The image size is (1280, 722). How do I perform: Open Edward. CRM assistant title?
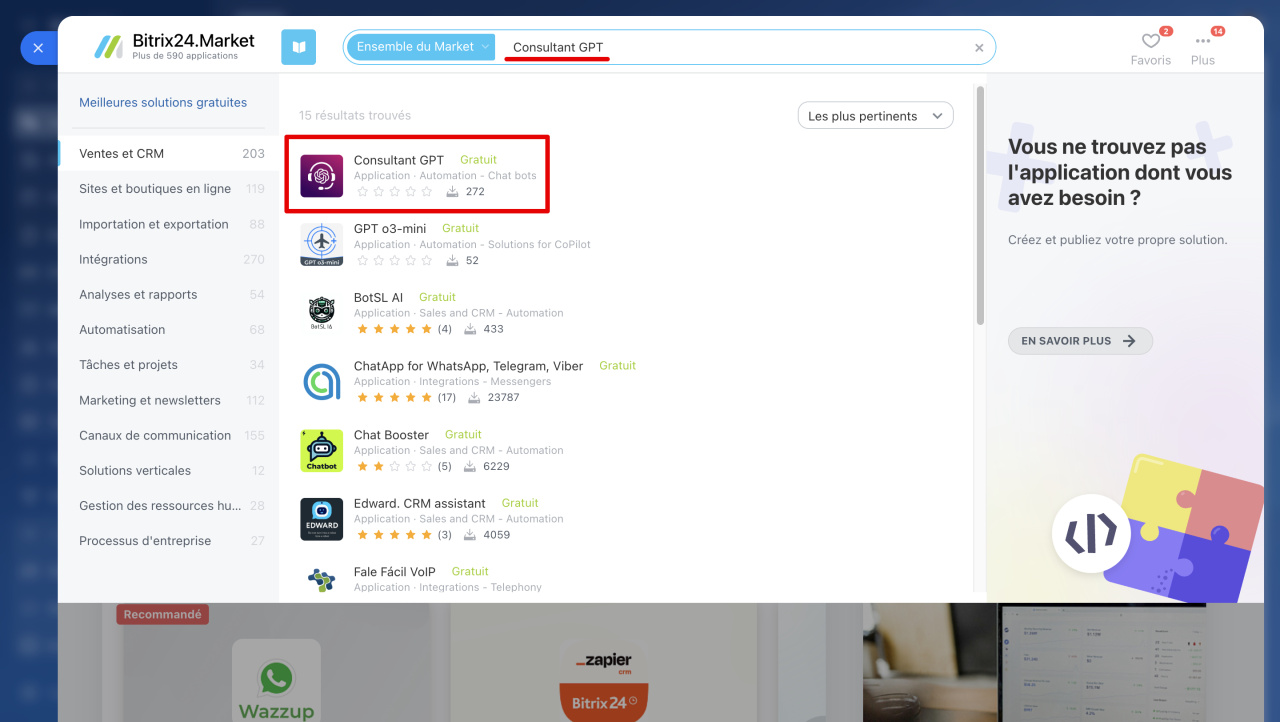(x=420, y=503)
